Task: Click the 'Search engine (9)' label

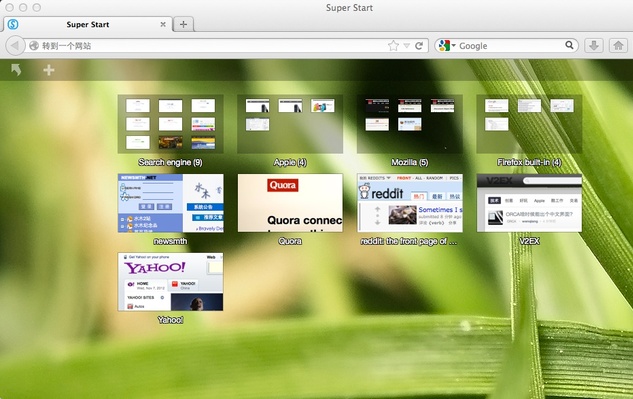Action: coord(170,162)
